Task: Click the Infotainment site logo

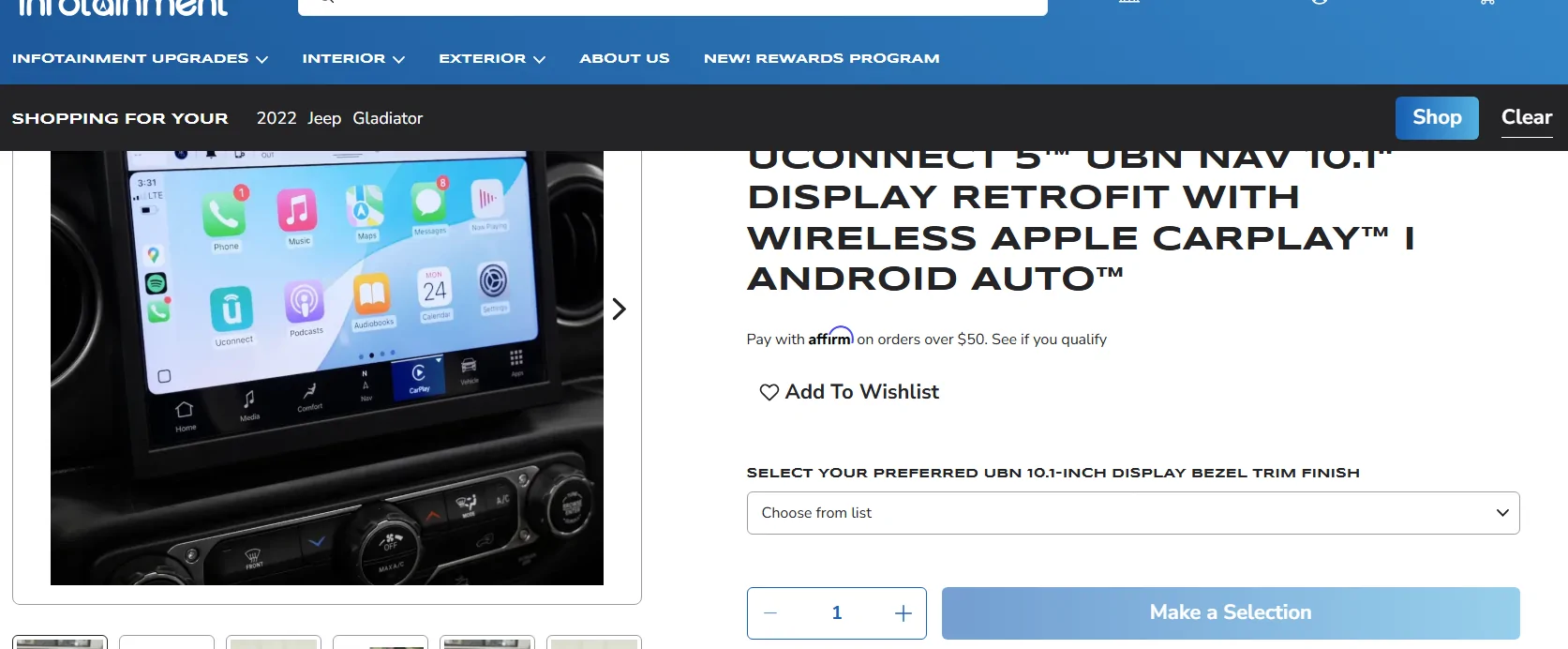Action: 123,8
